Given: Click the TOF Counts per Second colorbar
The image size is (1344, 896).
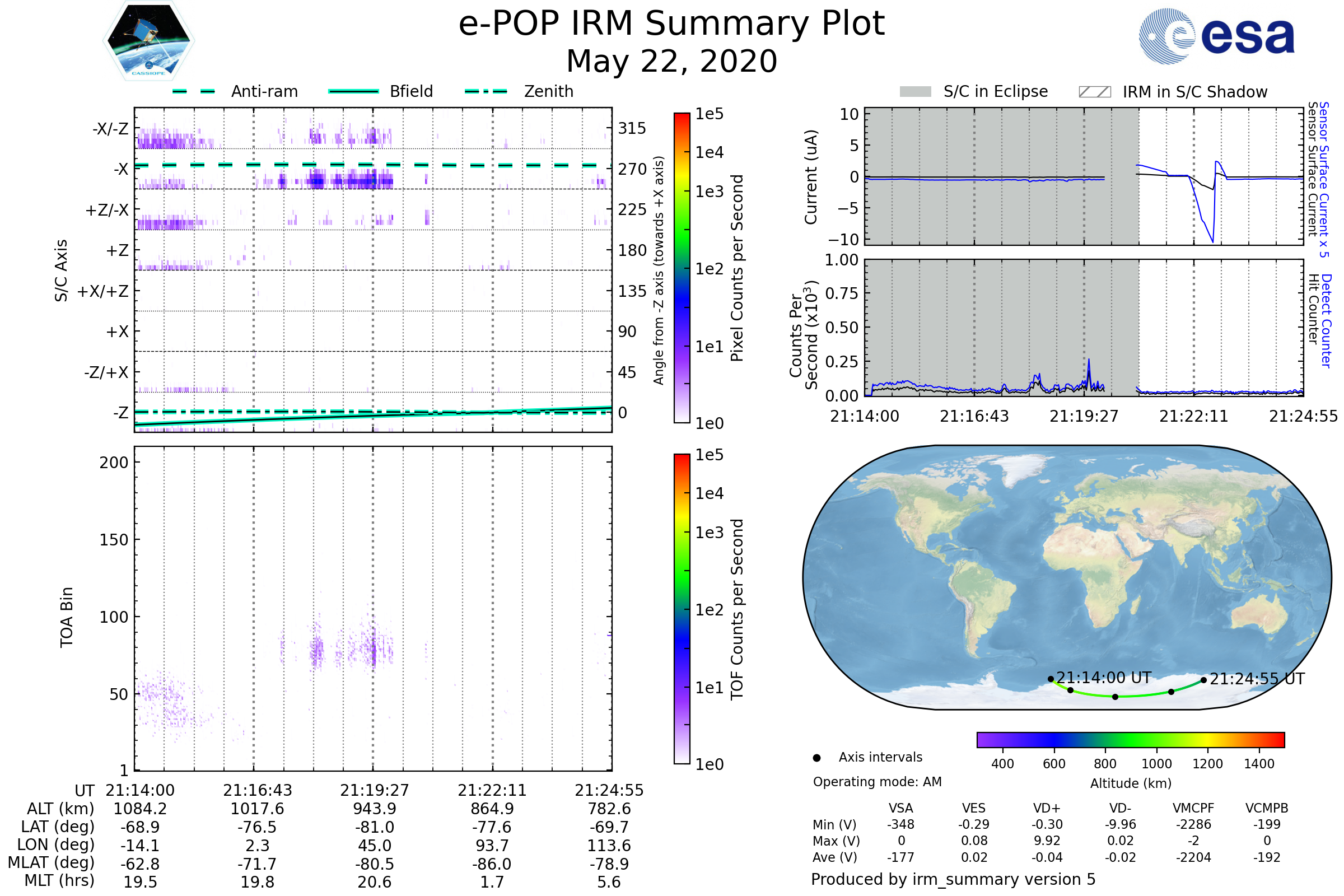Looking at the screenshot, I should coord(682,609).
